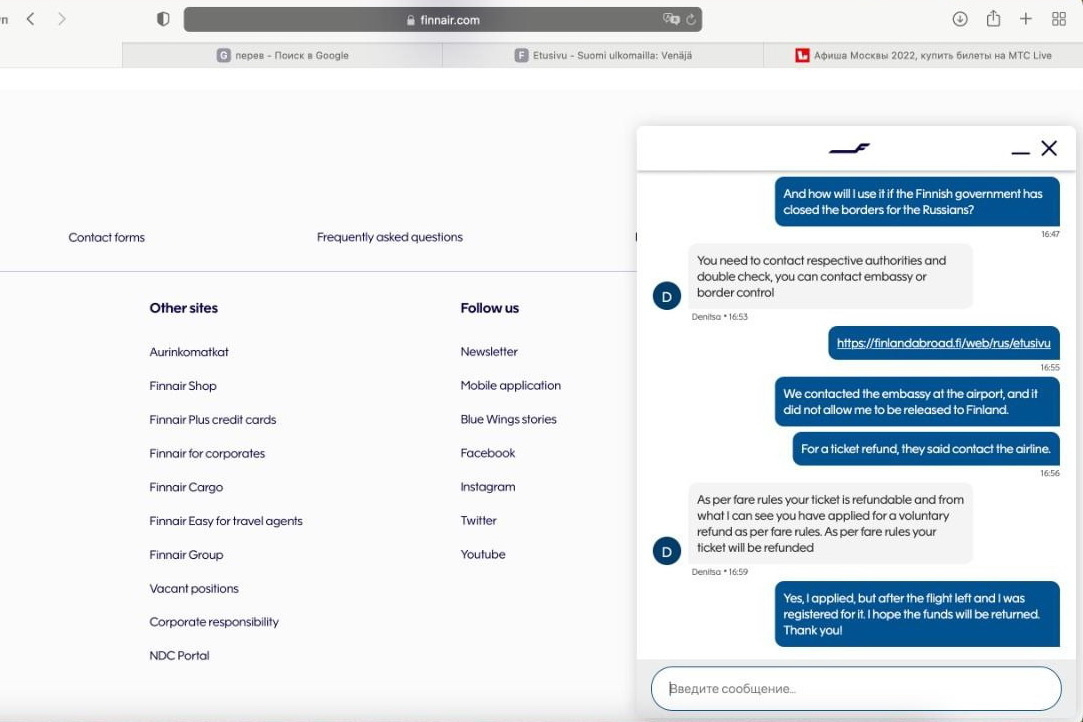1083x722 pixels.
Task: Minimize the Finnair chat window
Action: 1020,152
